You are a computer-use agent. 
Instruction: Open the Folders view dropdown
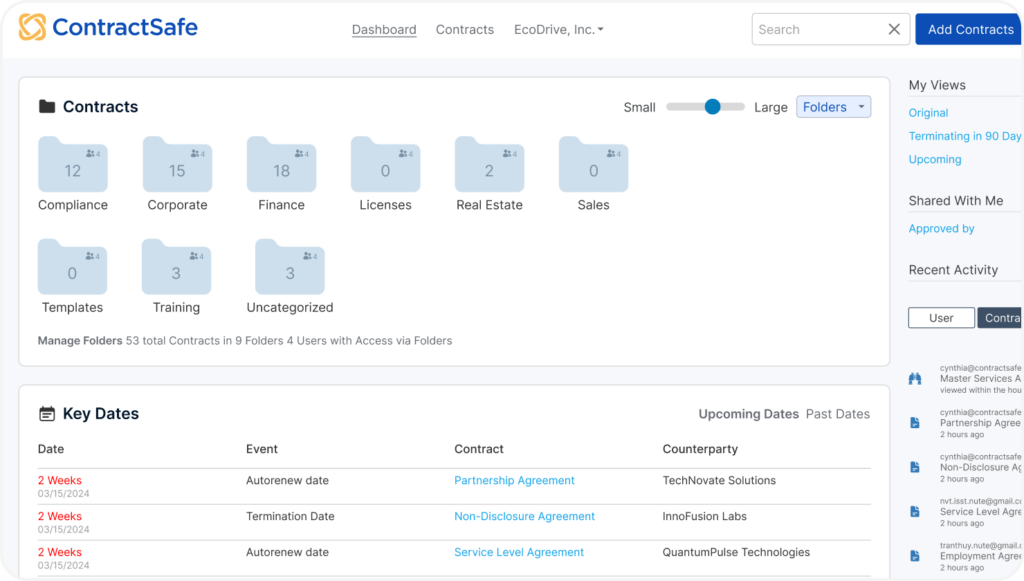pyautogui.click(x=833, y=106)
